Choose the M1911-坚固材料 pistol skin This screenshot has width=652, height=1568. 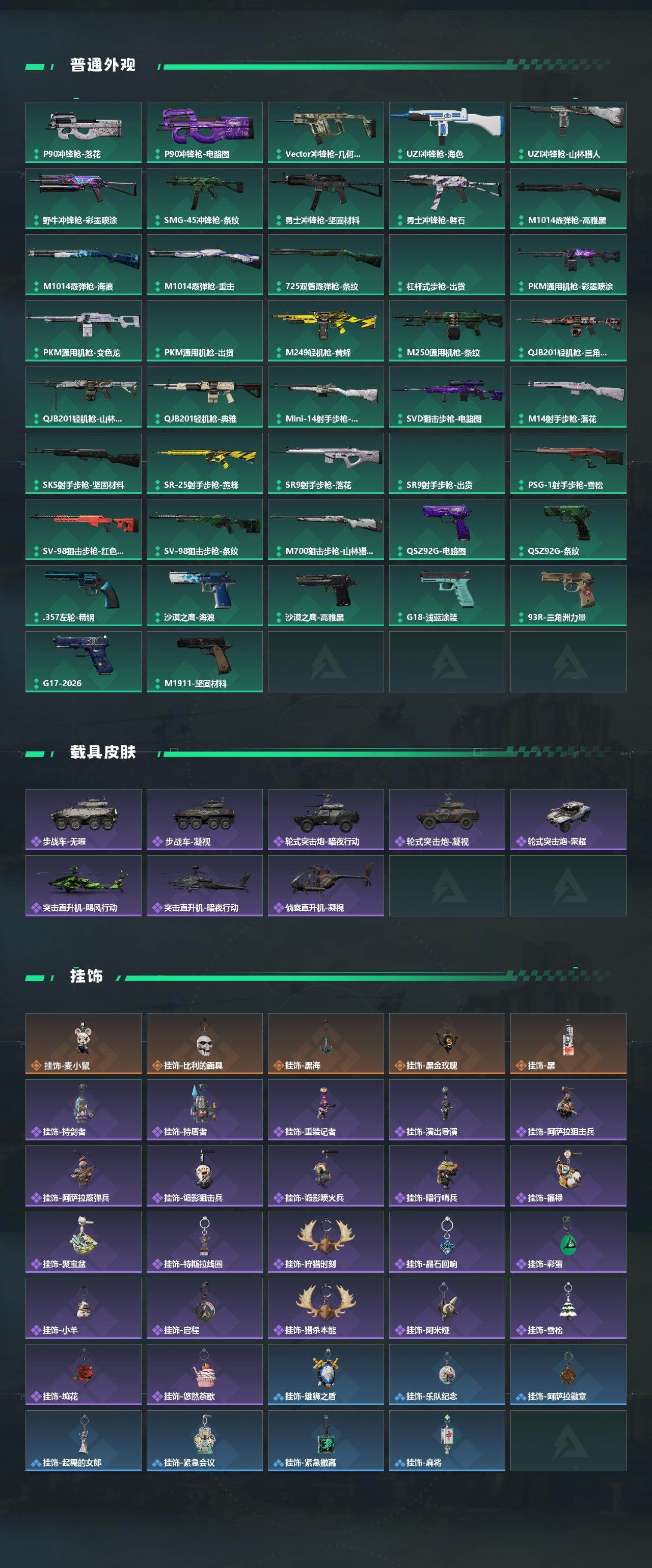[x=205, y=662]
